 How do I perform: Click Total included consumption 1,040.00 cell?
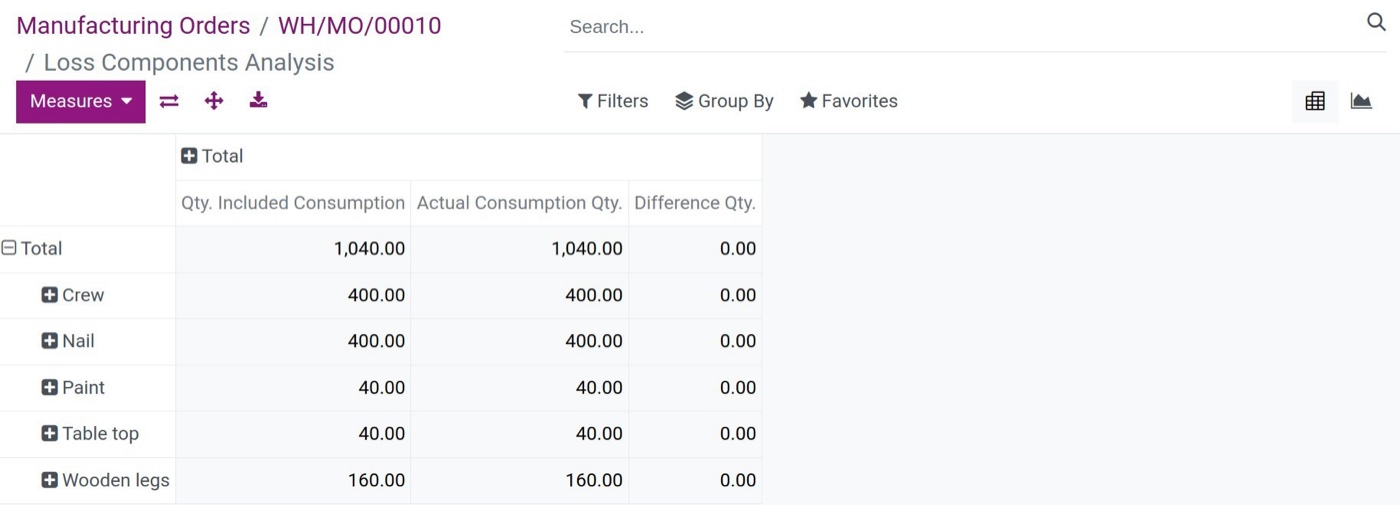(293, 249)
